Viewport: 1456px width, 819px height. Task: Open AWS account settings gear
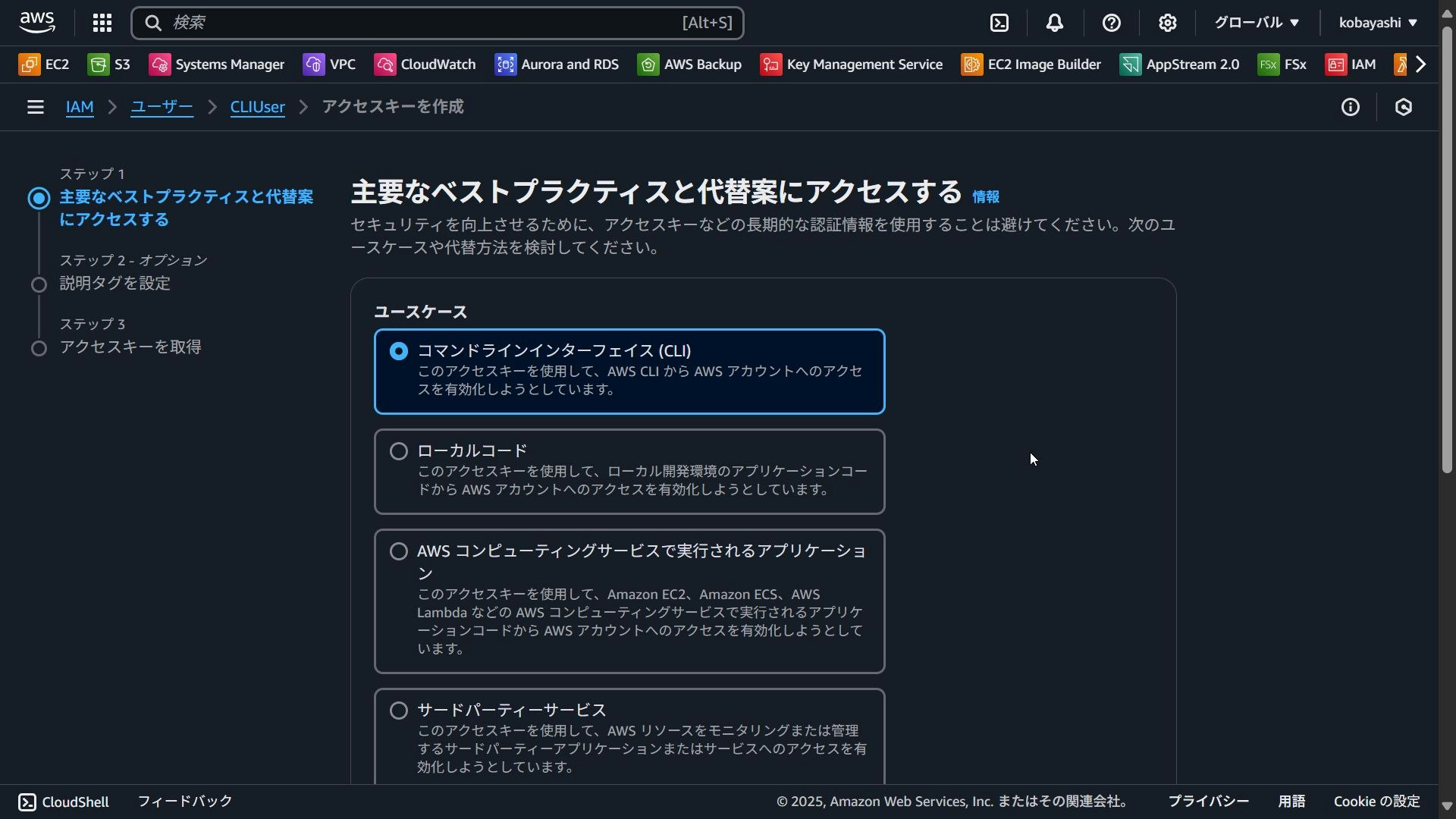pos(1167,23)
